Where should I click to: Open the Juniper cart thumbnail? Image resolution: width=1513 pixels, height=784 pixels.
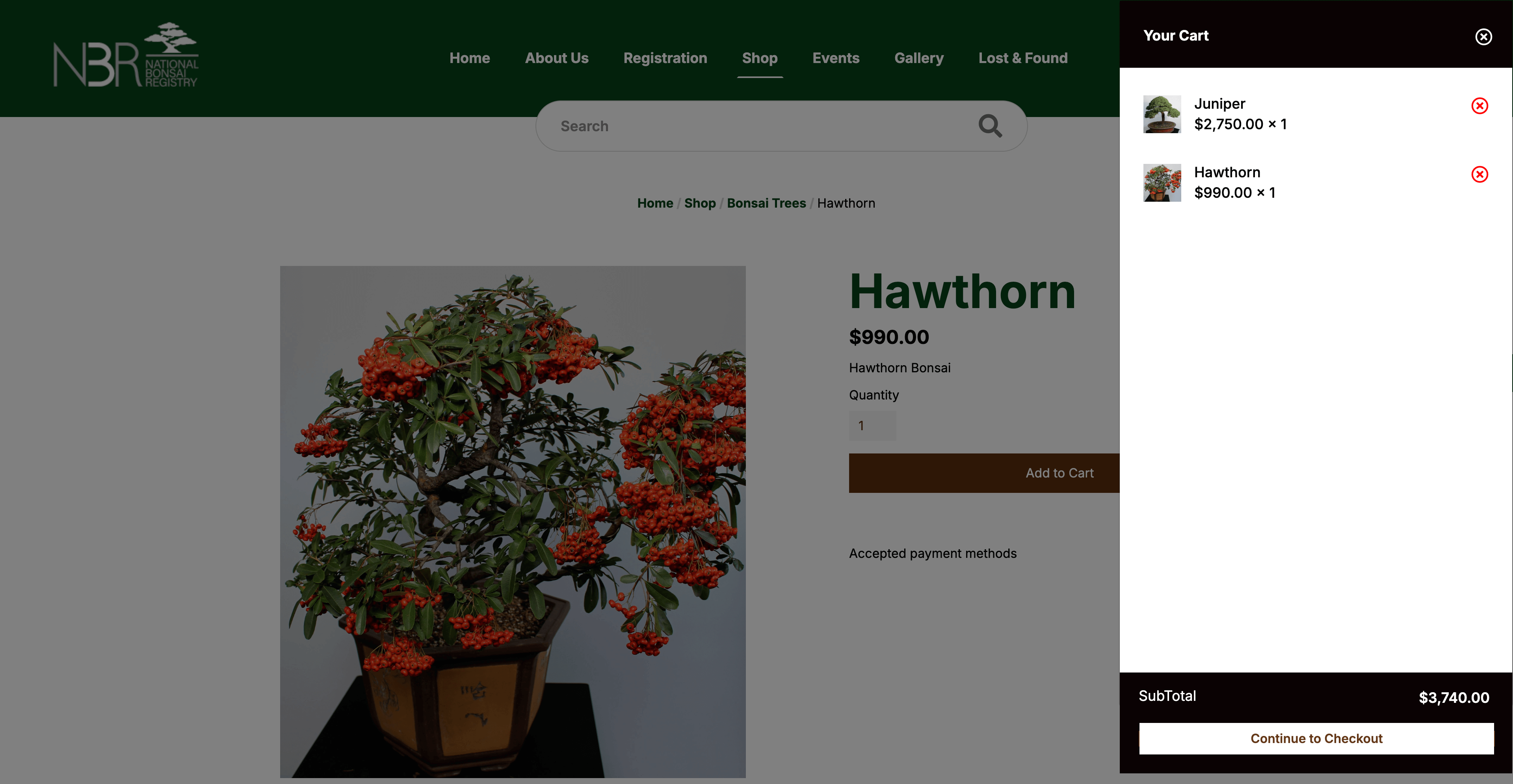point(1161,114)
